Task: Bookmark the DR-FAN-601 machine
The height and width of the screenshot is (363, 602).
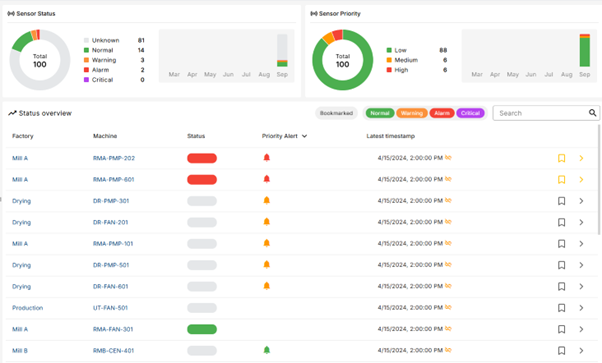Action: coord(561,287)
